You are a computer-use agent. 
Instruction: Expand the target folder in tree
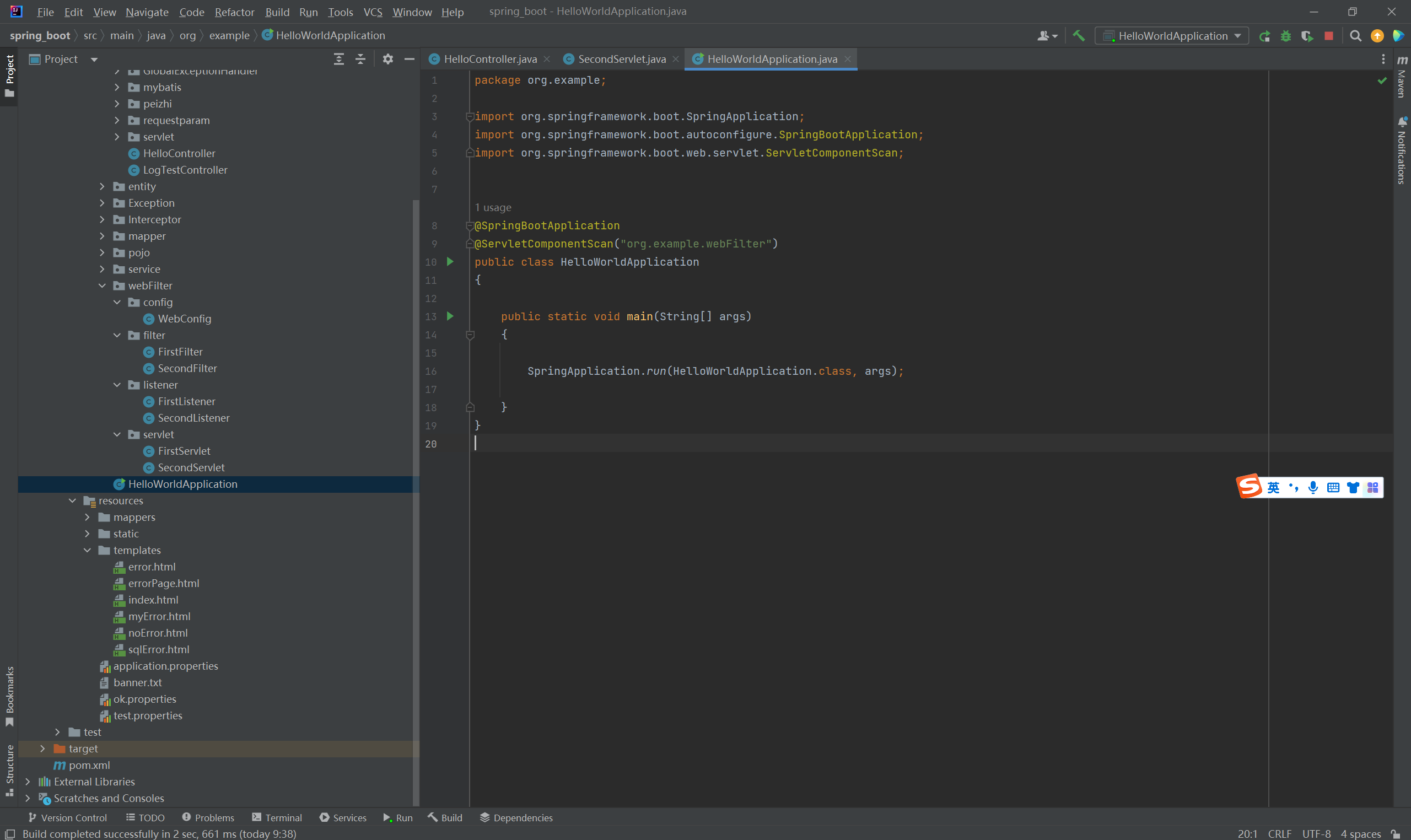pyautogui.click(x=42, y=749)
